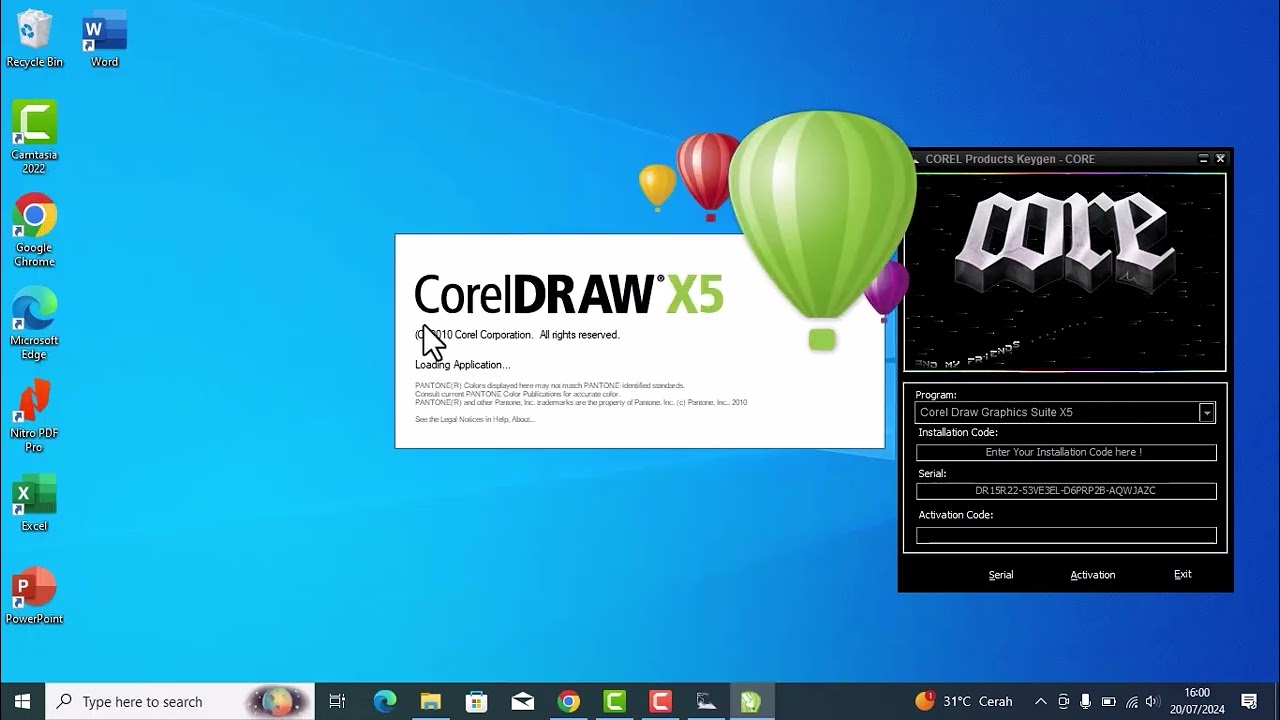Screen dimensions: 1280x720
Task: Click the Type here to search box
Action: pyautogui.click(x=180, y=701)
